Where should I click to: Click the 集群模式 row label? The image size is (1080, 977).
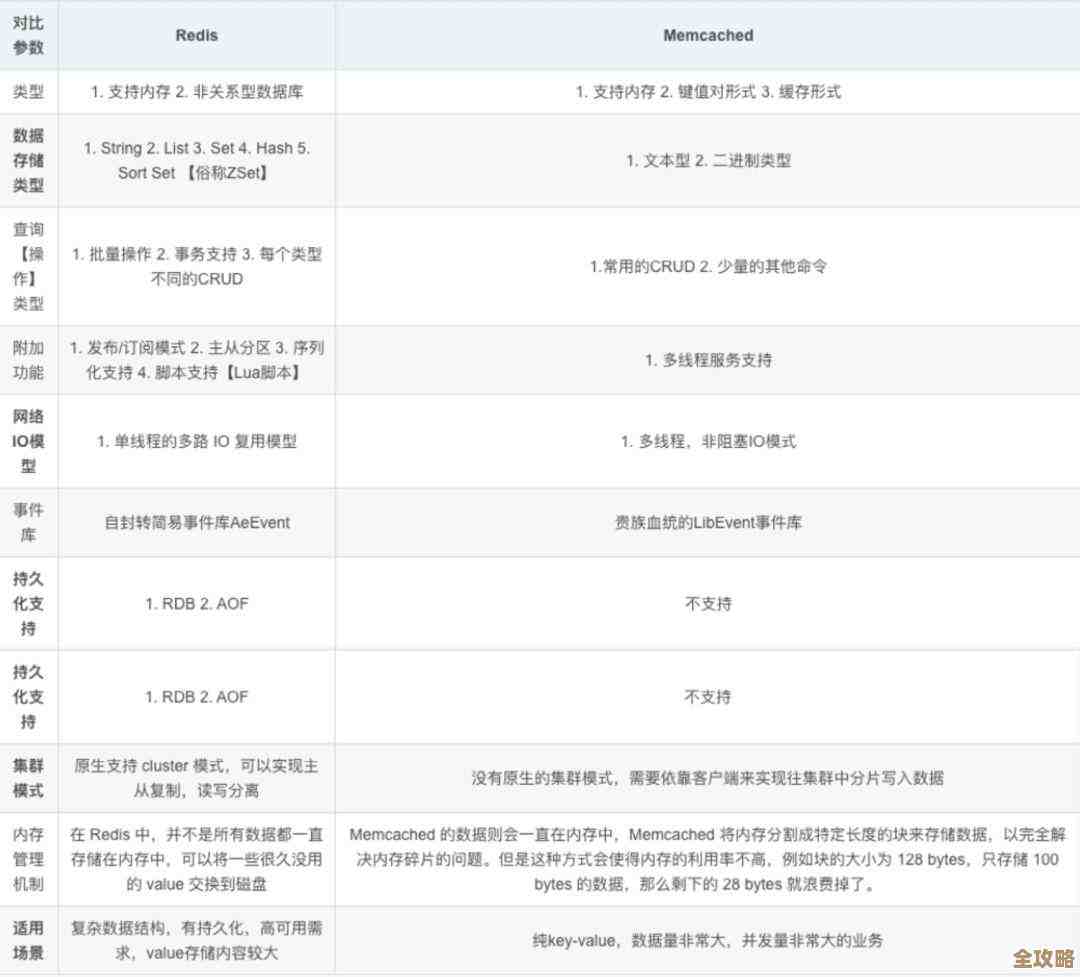coord(29,778)
